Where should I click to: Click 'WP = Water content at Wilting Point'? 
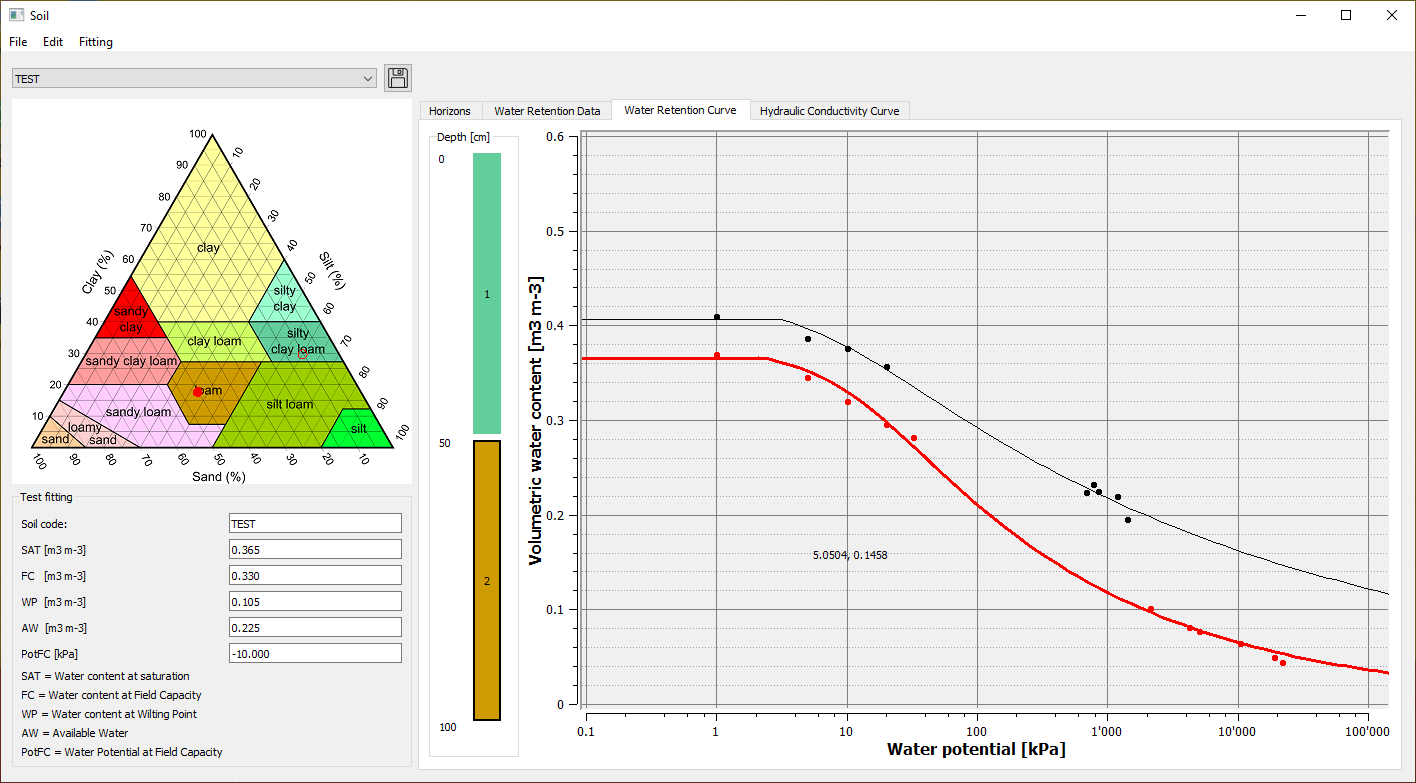click(x=109, y=714)
